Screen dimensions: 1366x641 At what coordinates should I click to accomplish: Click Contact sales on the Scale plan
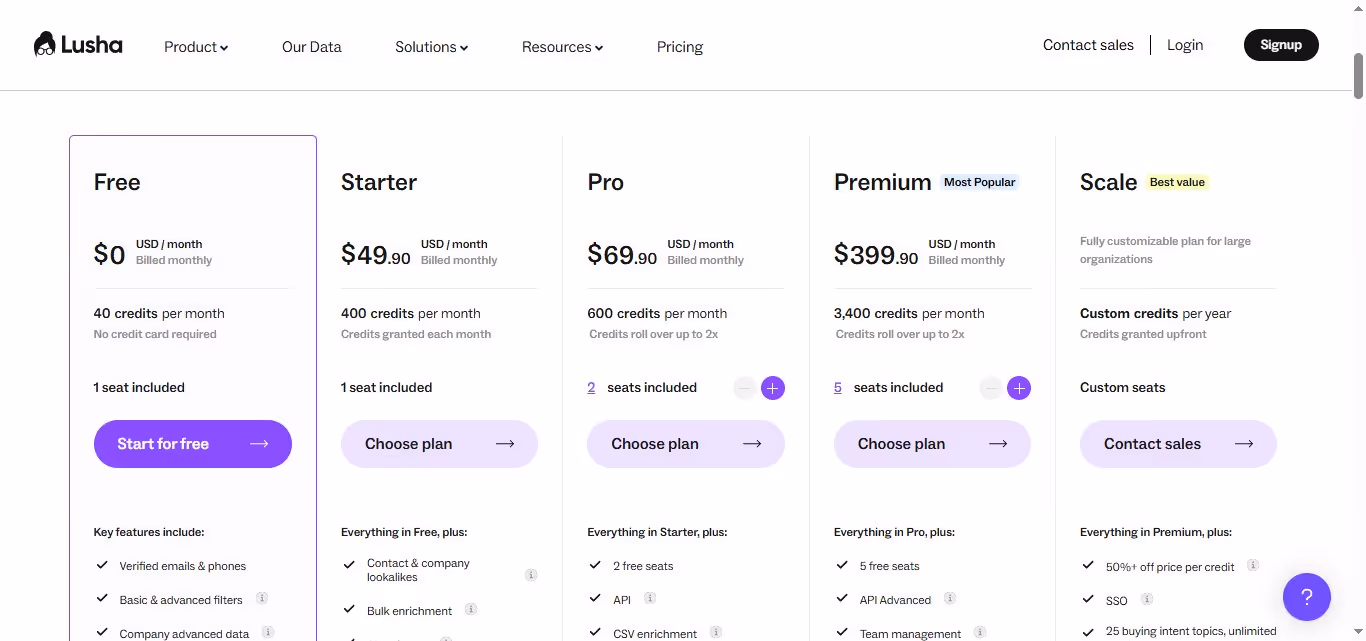click(x=1178, y=443)
